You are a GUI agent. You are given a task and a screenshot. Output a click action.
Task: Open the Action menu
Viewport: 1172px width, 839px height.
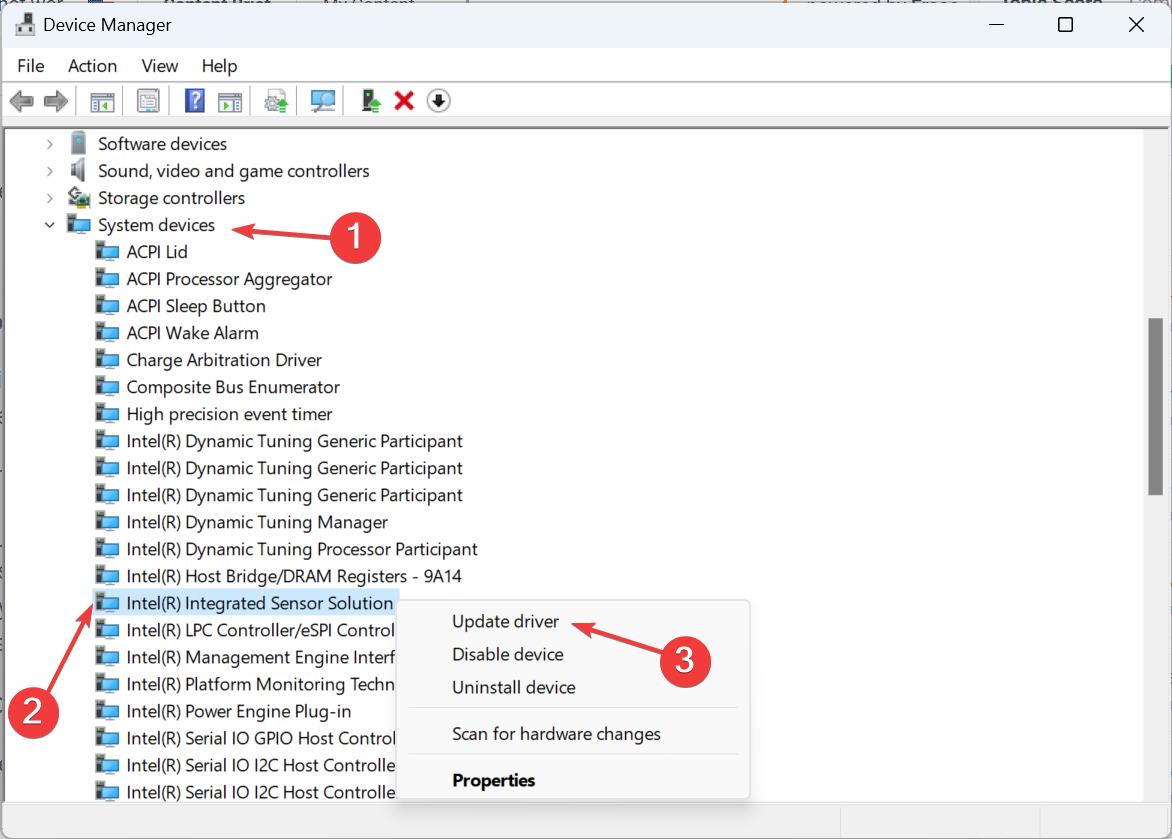click(x=93, y=66)
